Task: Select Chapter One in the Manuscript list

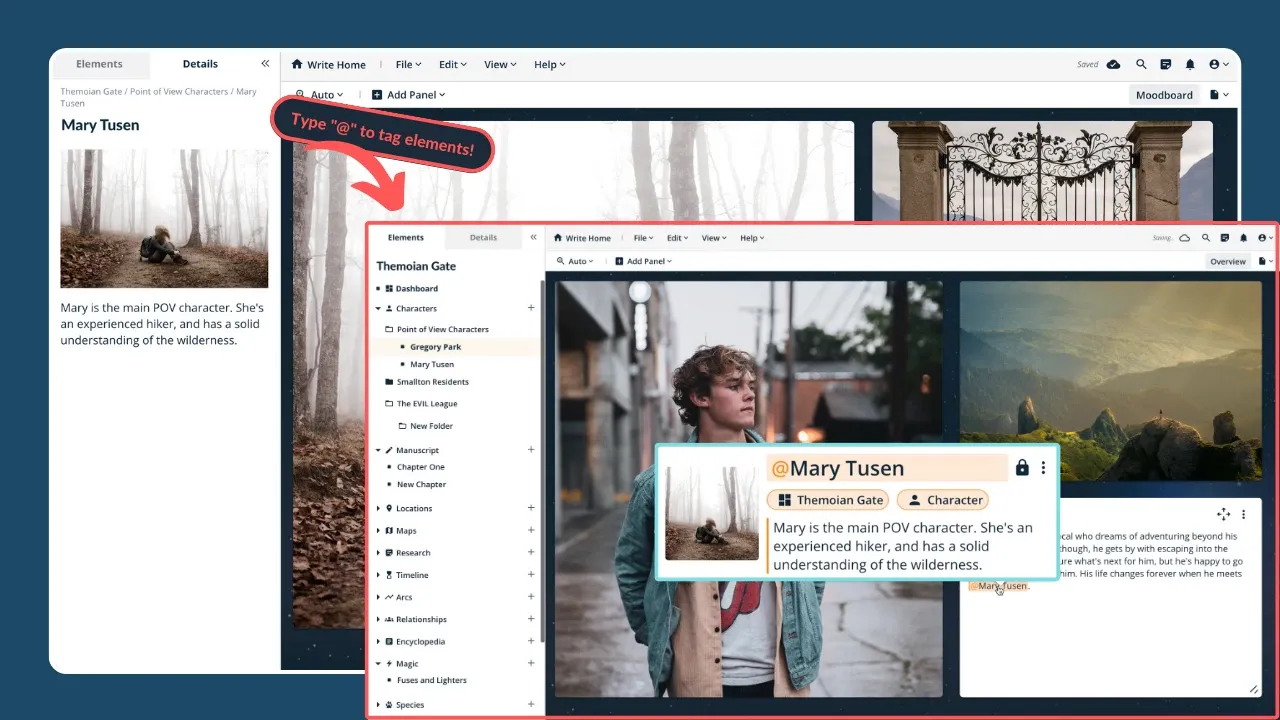Action: (x=420, y=467)
